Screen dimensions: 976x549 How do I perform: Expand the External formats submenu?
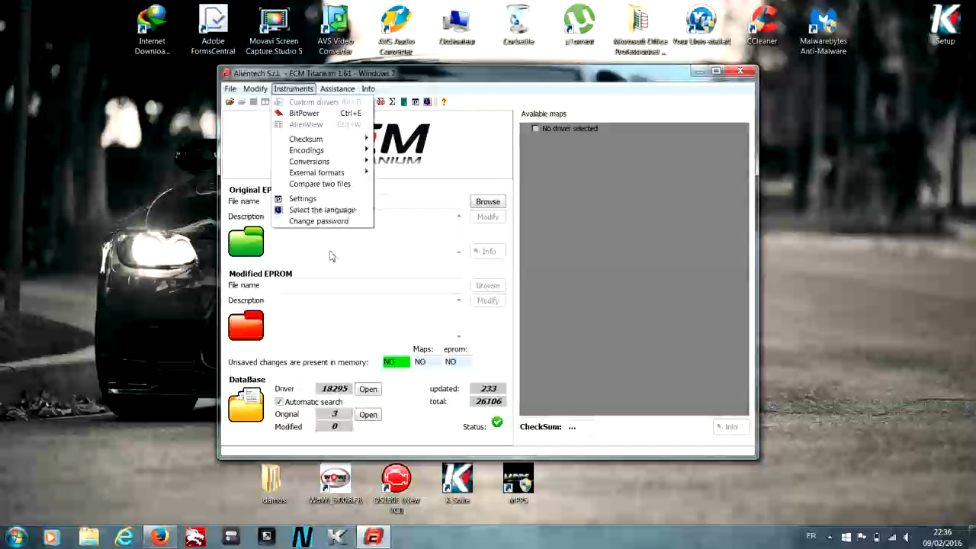[x=322, y=172]
